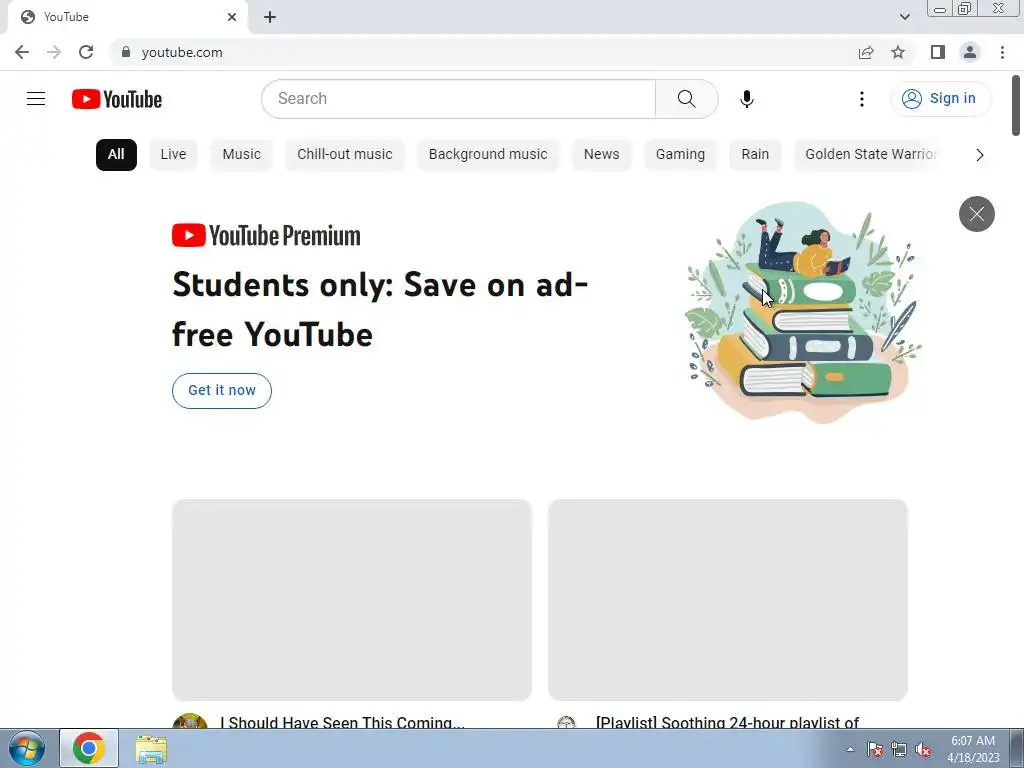Click the Sign in button

[940, 99]
